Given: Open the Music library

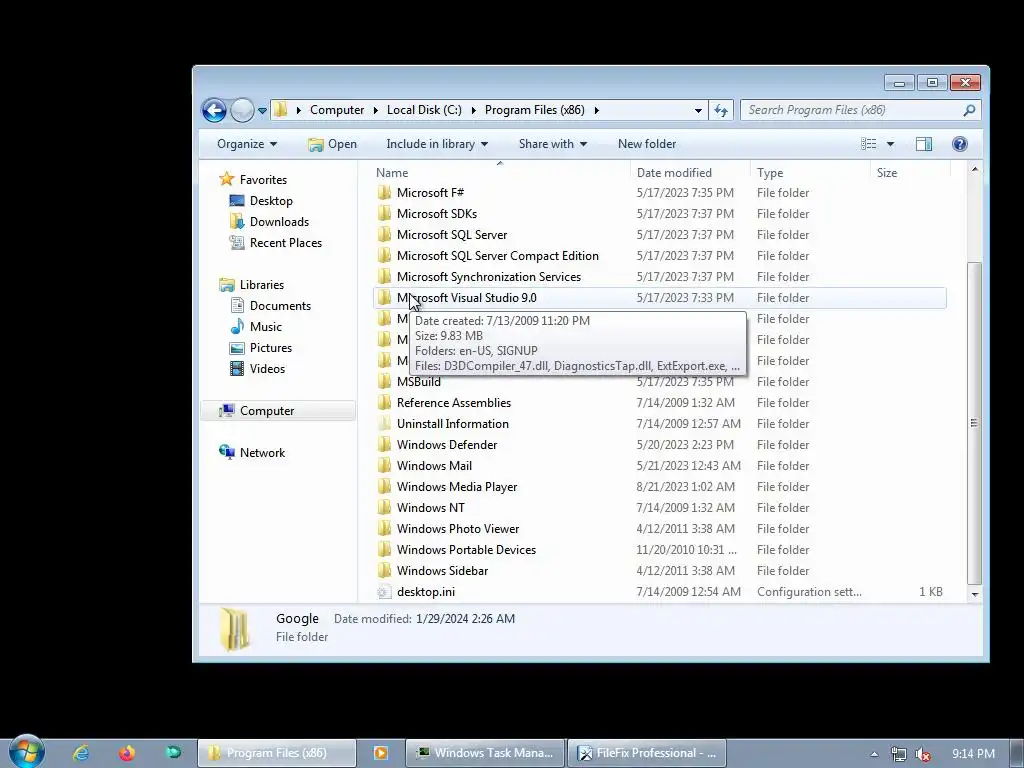Looking at the screenshot, I should click(x=265, y=327).
